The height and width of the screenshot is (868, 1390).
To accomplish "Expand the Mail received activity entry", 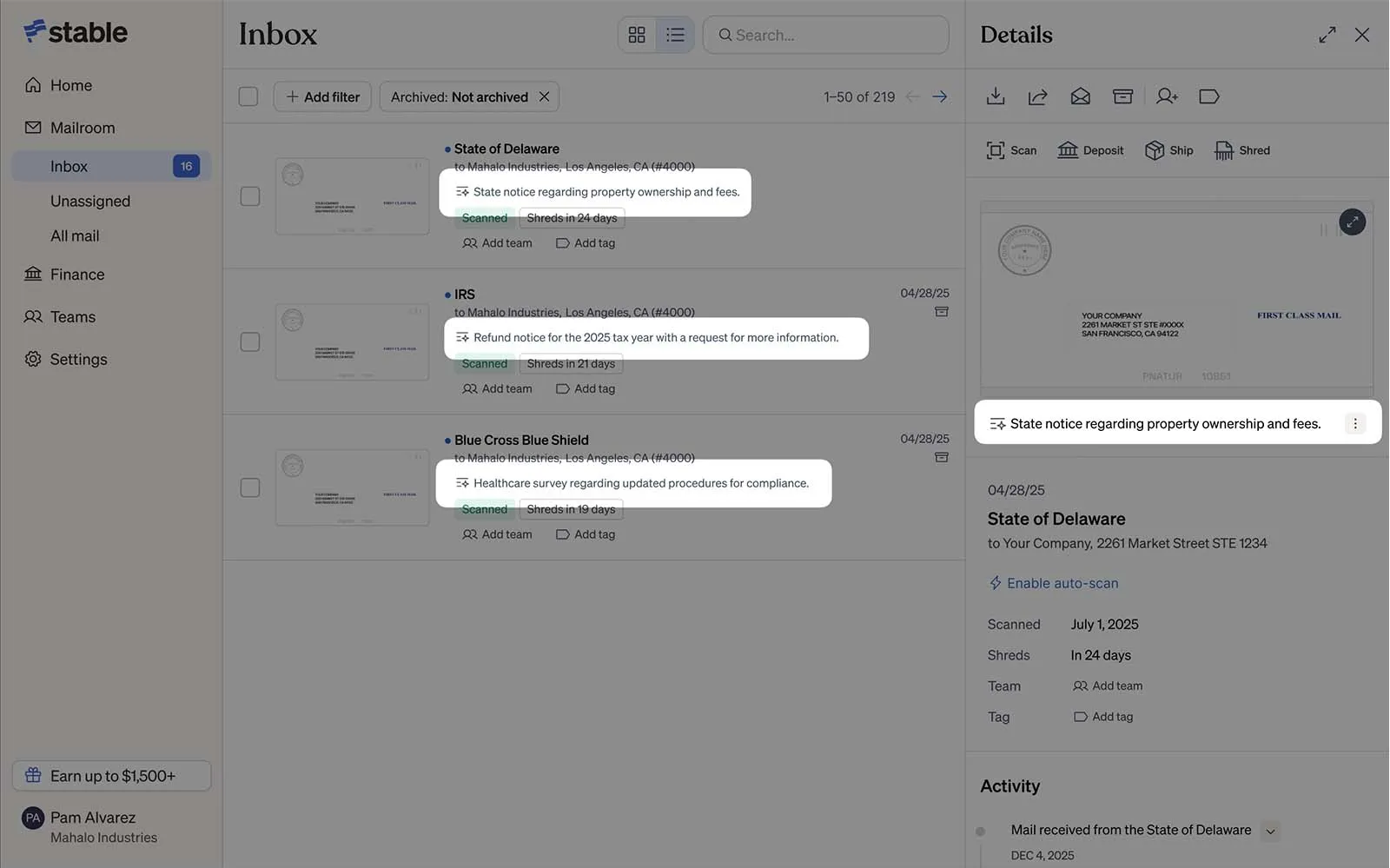I will point(1271,831).
